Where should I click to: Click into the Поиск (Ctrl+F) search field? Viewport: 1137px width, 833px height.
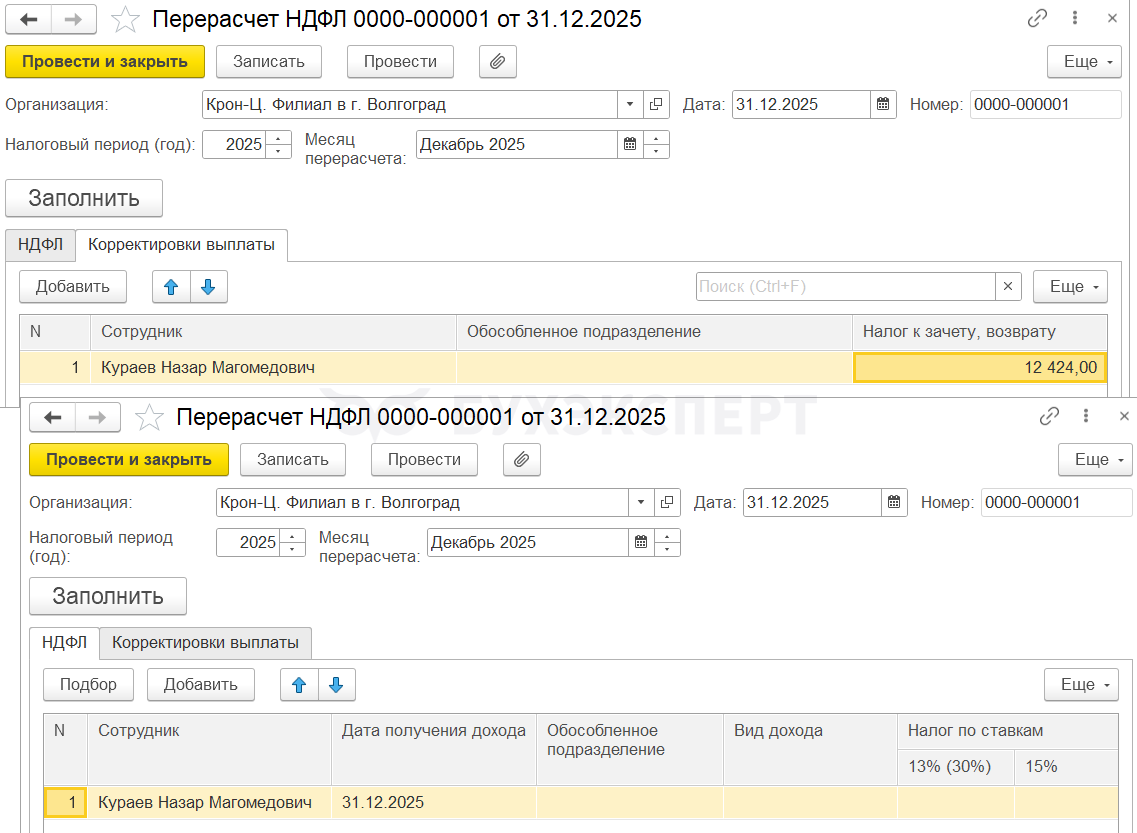pyautogui.click(x=845, y=287)
